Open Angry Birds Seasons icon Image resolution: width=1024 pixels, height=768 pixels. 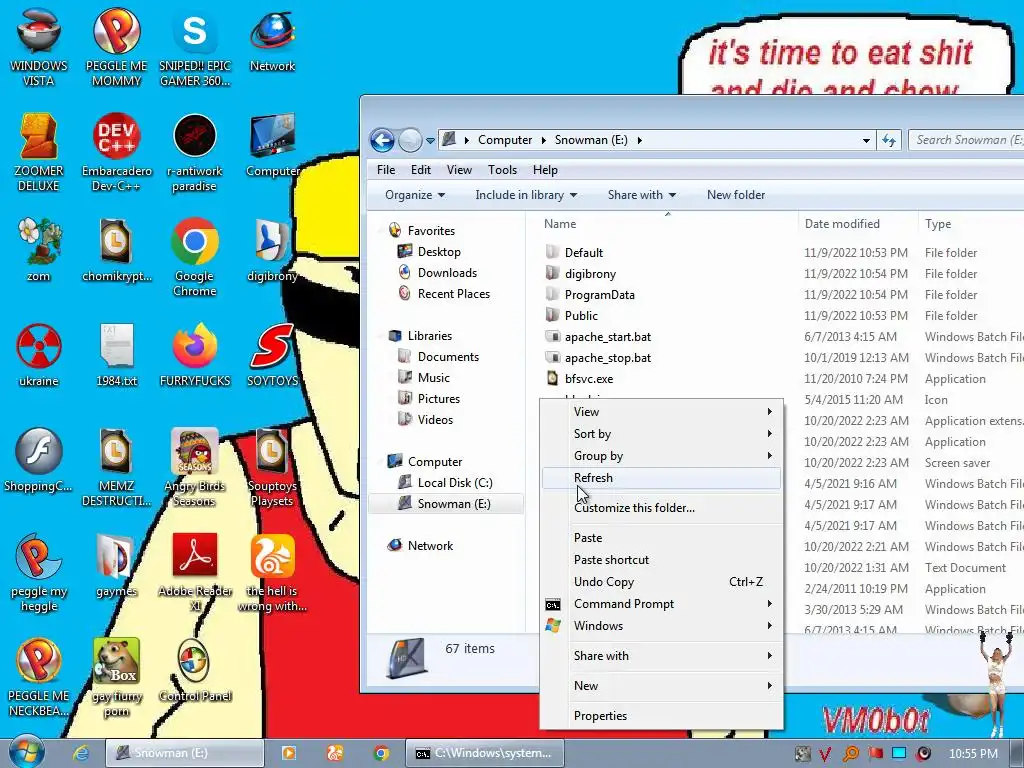click(195, 468)
